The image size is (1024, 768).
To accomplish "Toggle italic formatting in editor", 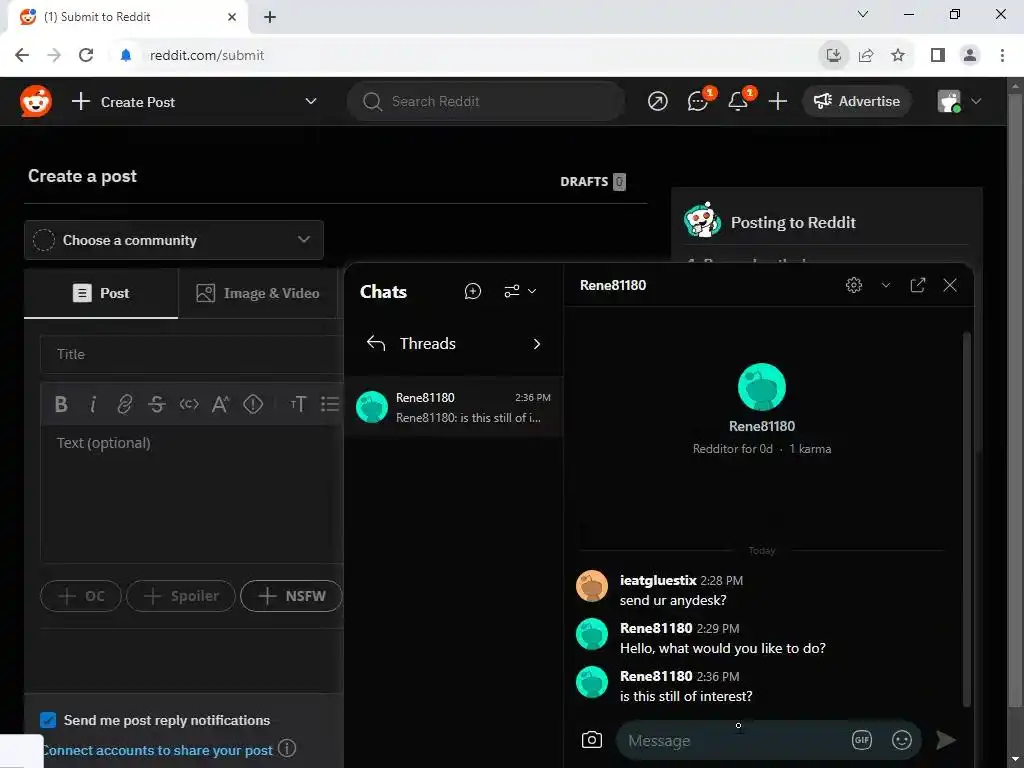I will click(x=93, y=404).
